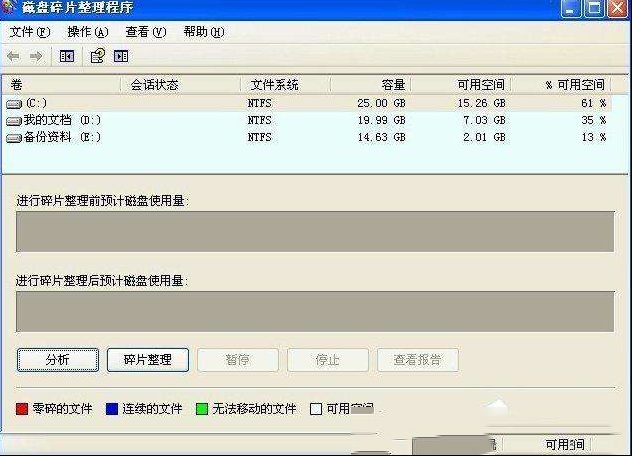Toggle the action pane toolbar icon

point(121,56)
